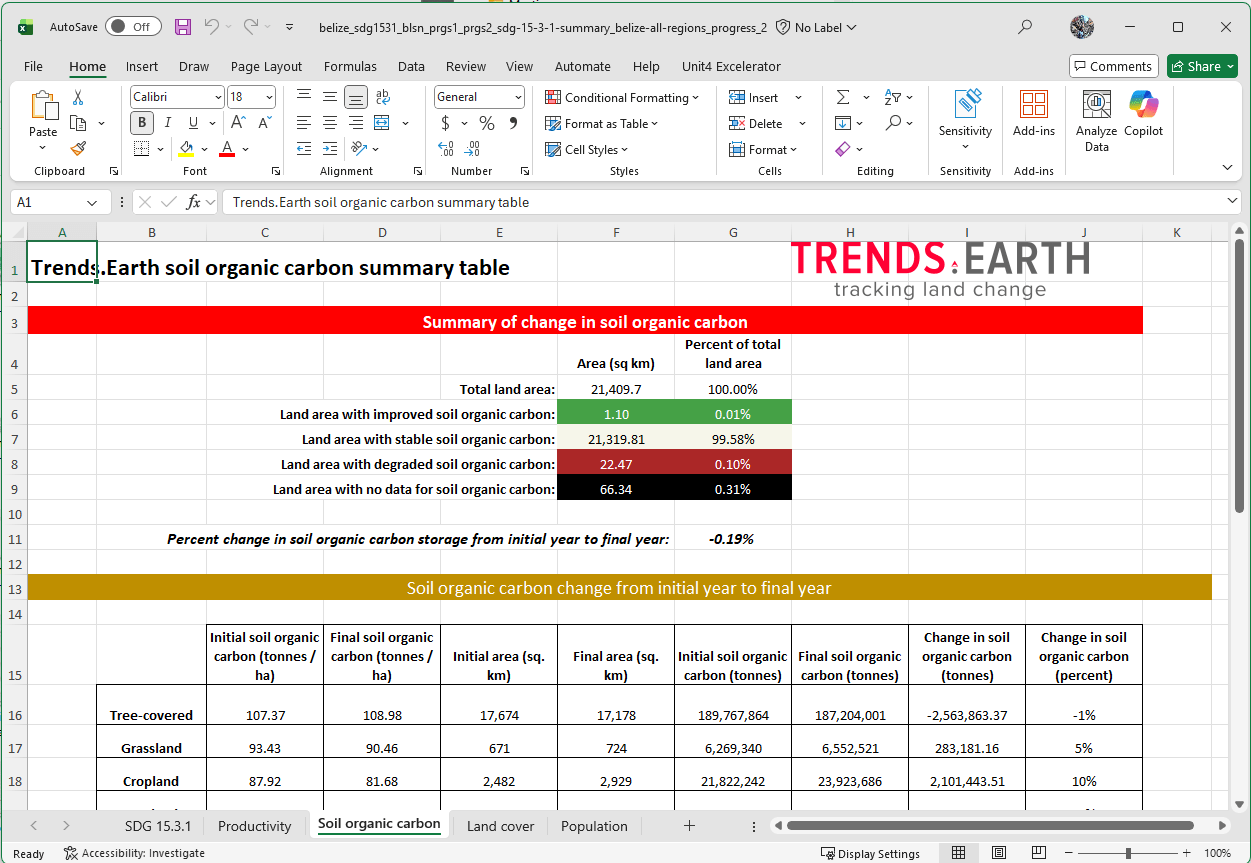Toggle Italic formatting button
Image resolution: width=1251 pixels, height=863 pixels.
[167, 123]
